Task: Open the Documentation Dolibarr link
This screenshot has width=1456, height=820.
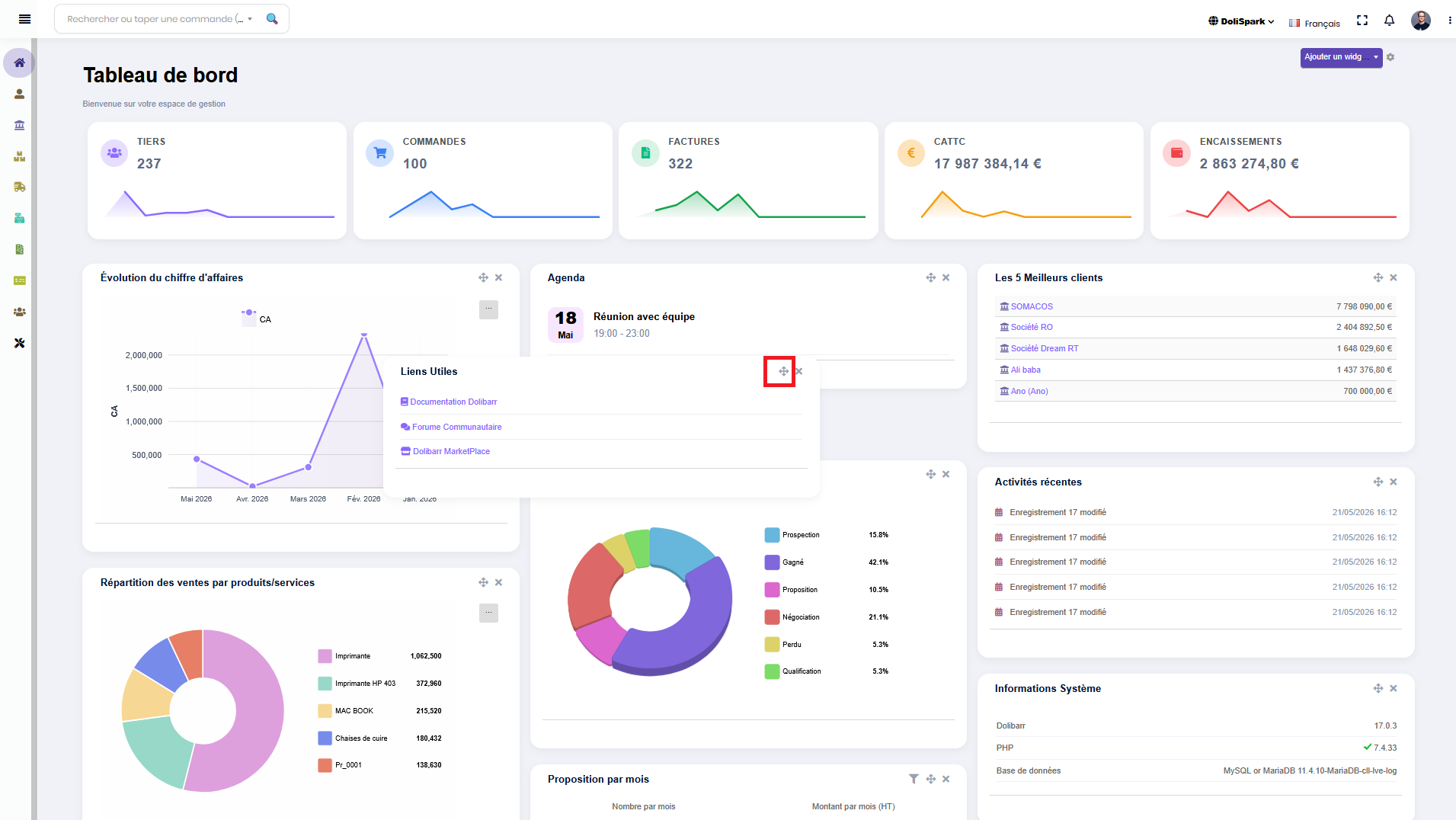Action: tap(449, 402)
